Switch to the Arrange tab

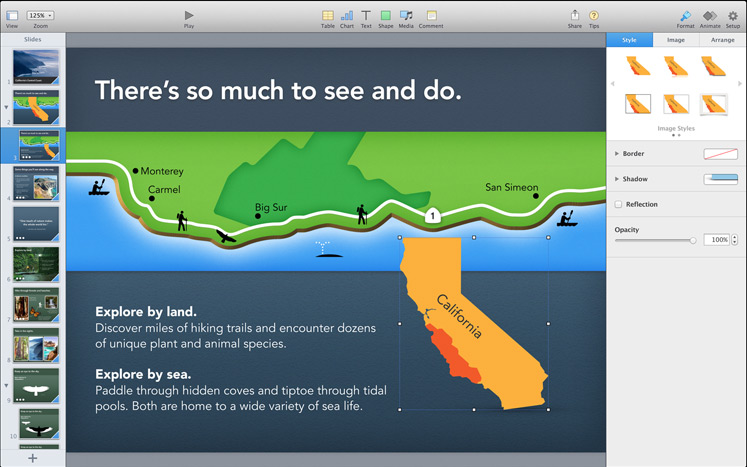pos(723,40)
